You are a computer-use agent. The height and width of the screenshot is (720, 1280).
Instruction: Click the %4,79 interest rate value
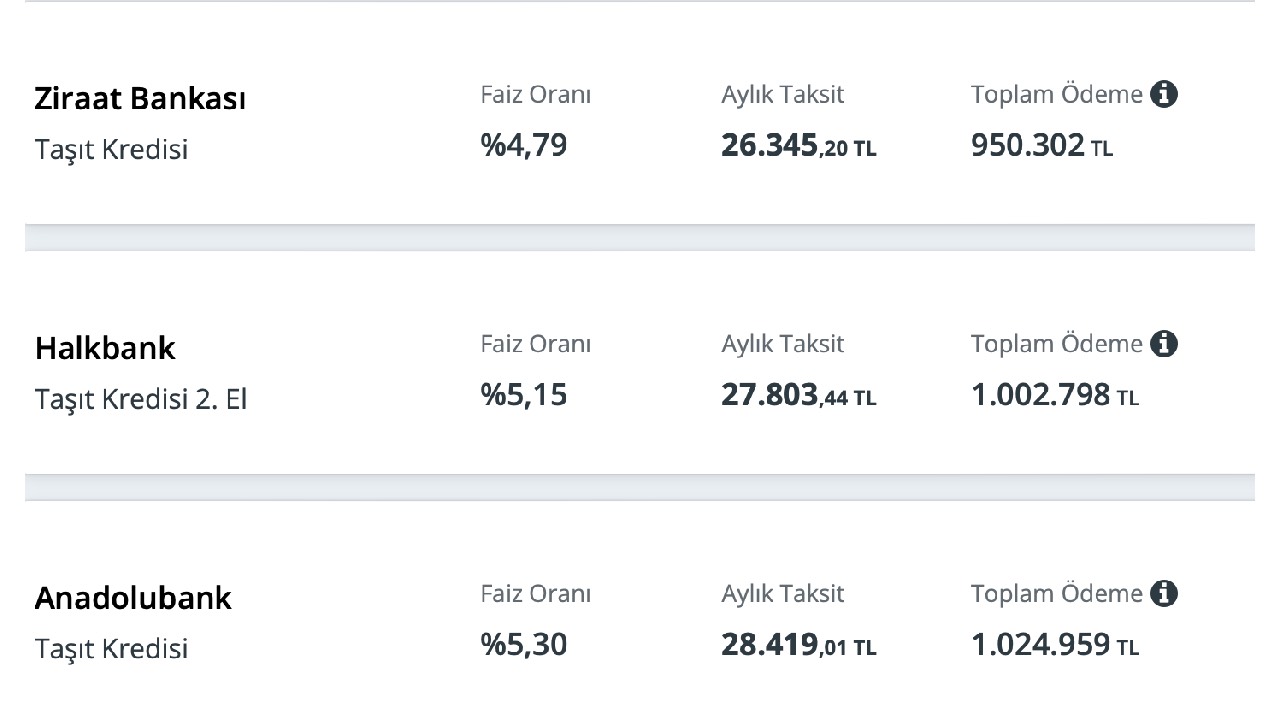524,146
